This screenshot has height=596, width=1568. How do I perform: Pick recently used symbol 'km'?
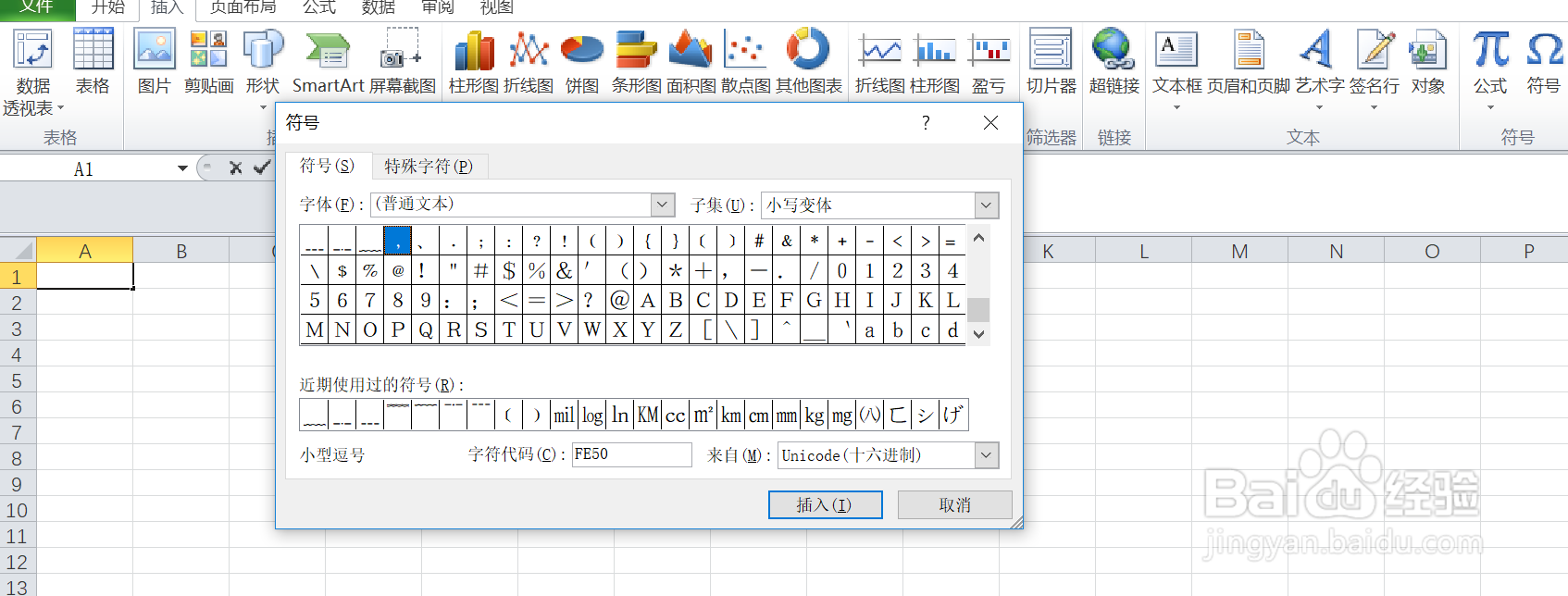click(731, 416)
